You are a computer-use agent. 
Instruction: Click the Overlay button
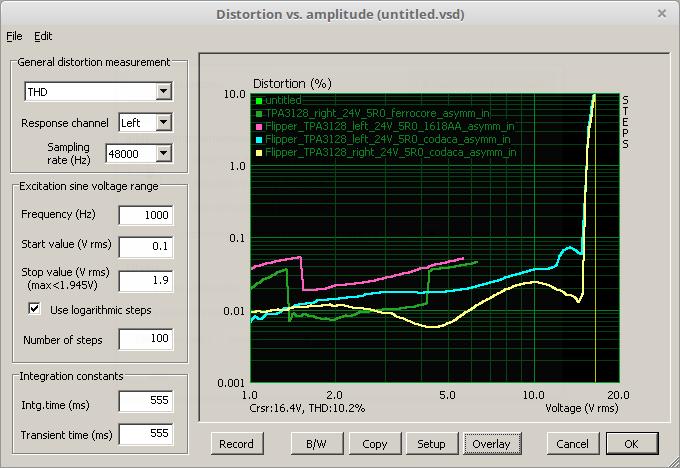coord(491,444)
